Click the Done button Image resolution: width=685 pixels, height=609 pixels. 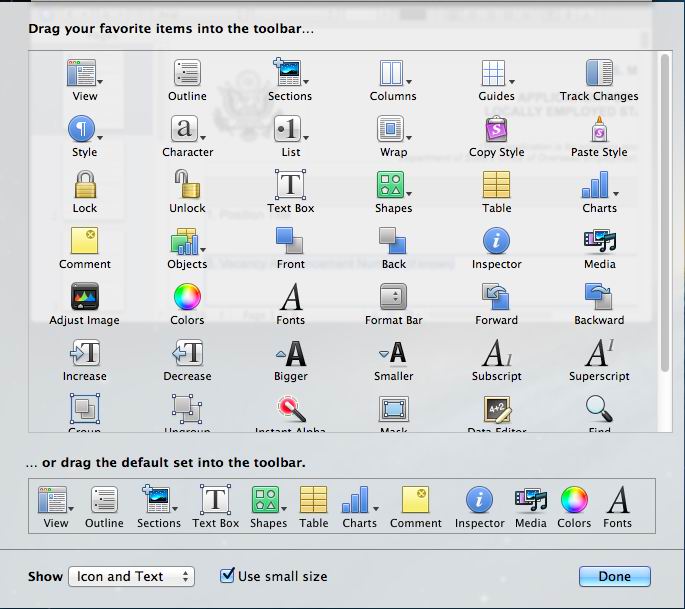coord(615,576)
